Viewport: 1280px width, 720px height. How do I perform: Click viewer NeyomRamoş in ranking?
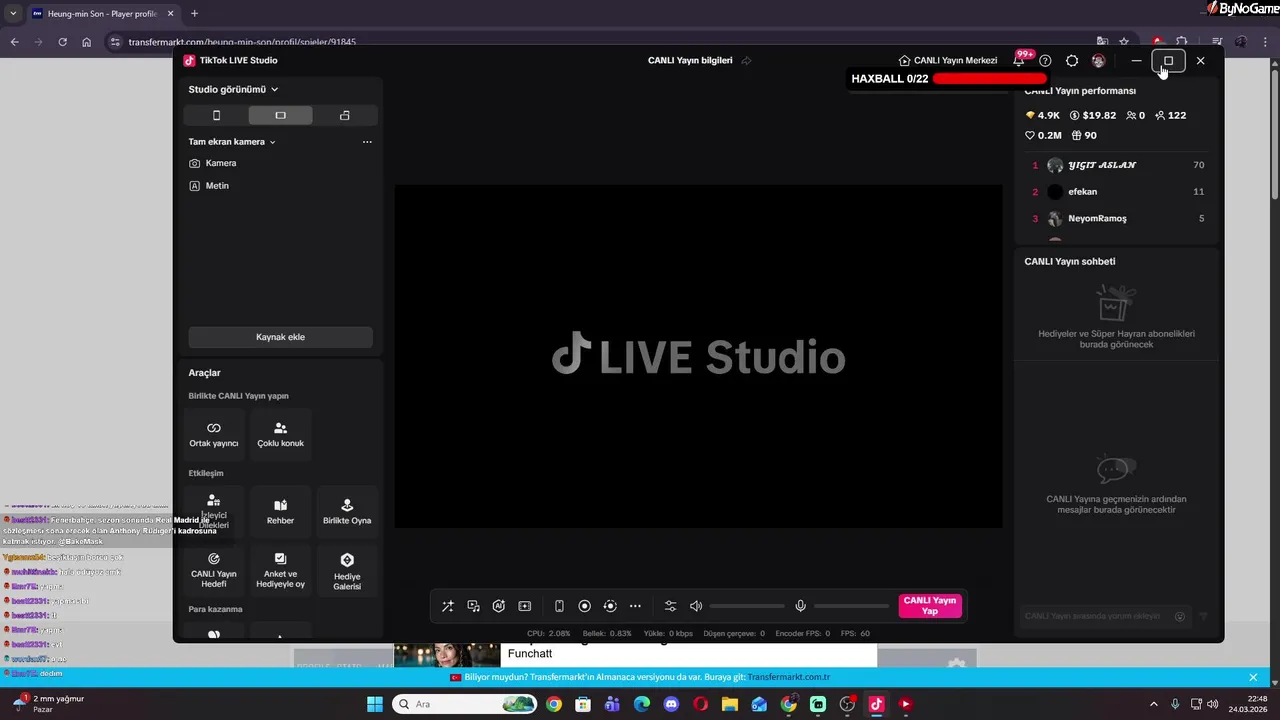(x=1117, y=219)
